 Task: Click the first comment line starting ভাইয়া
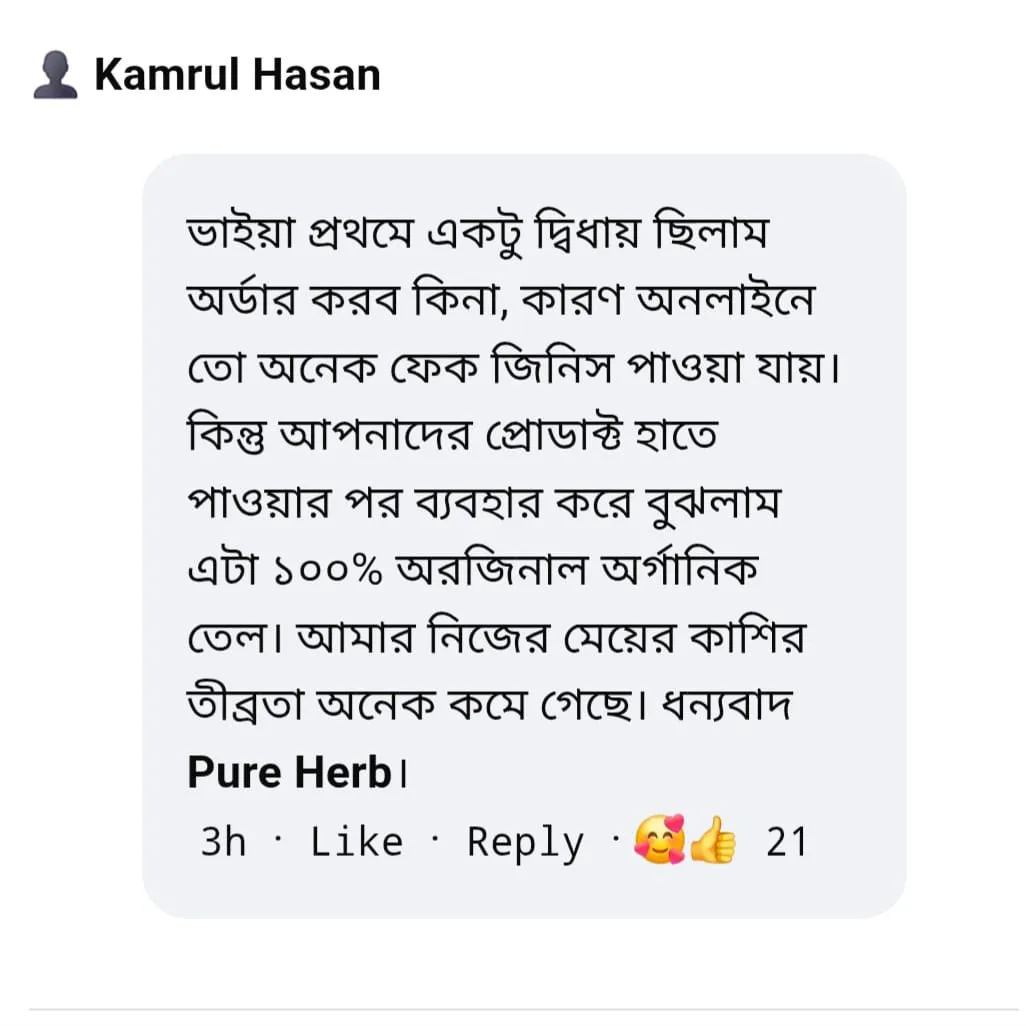coord(478,232)
